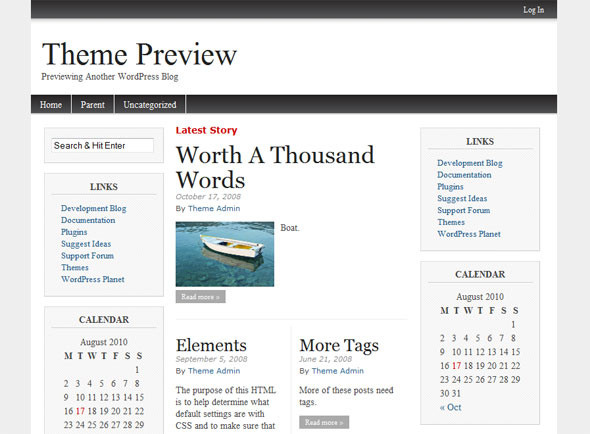Click day 31 in right calendar
This screenshot has width=590, height=434.
point(456,394)
